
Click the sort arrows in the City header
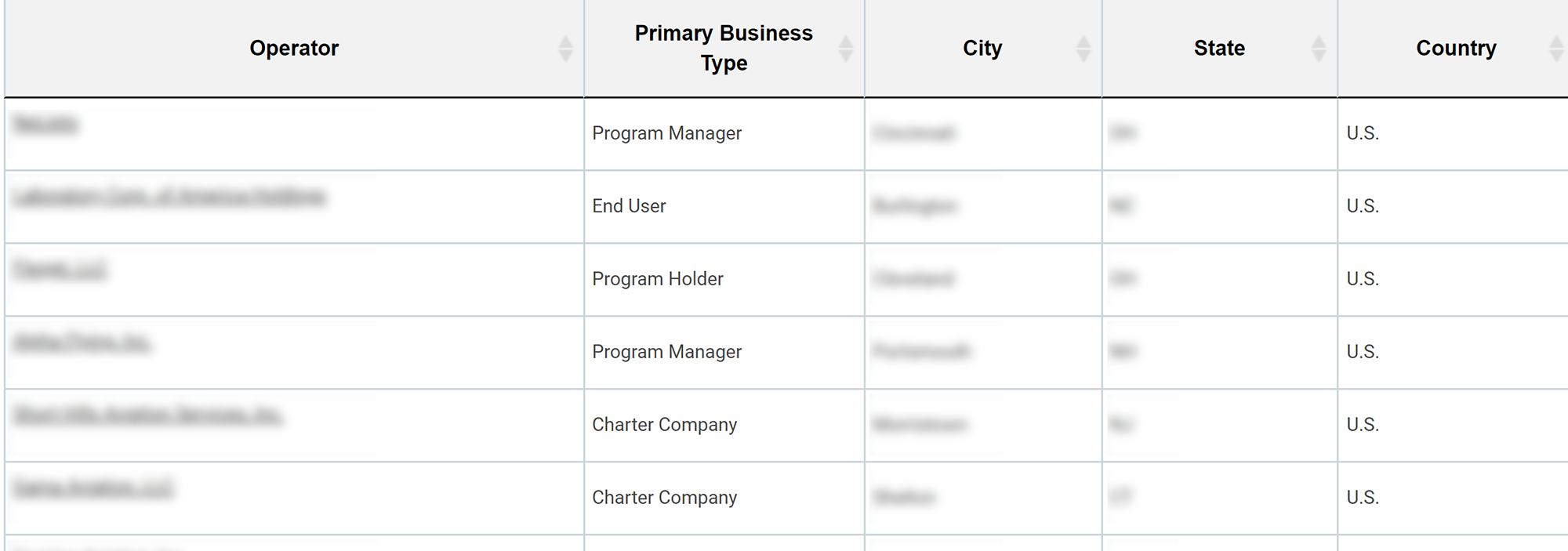[x=1083, y=49]
